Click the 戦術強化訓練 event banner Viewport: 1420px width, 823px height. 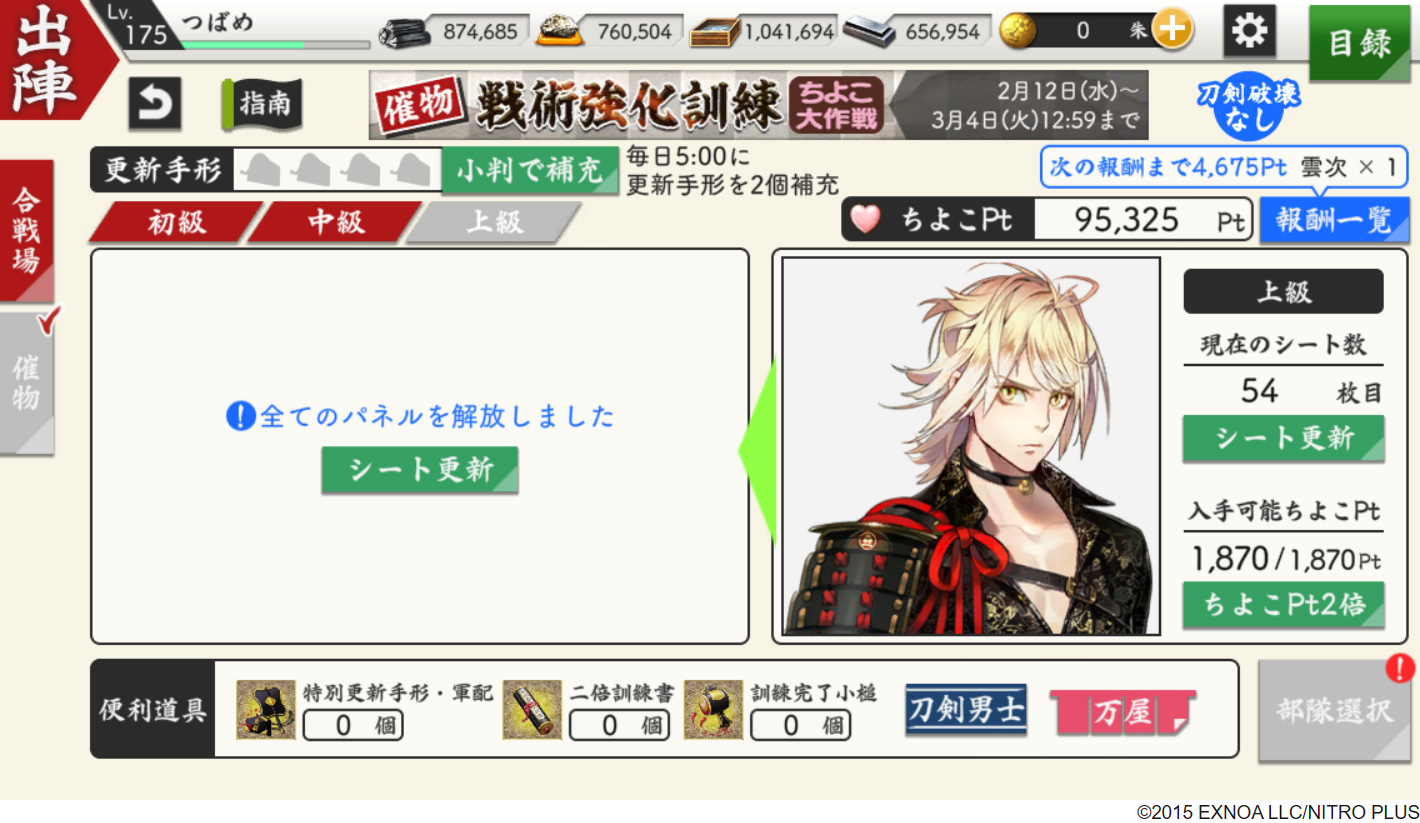tap(758, 105)
